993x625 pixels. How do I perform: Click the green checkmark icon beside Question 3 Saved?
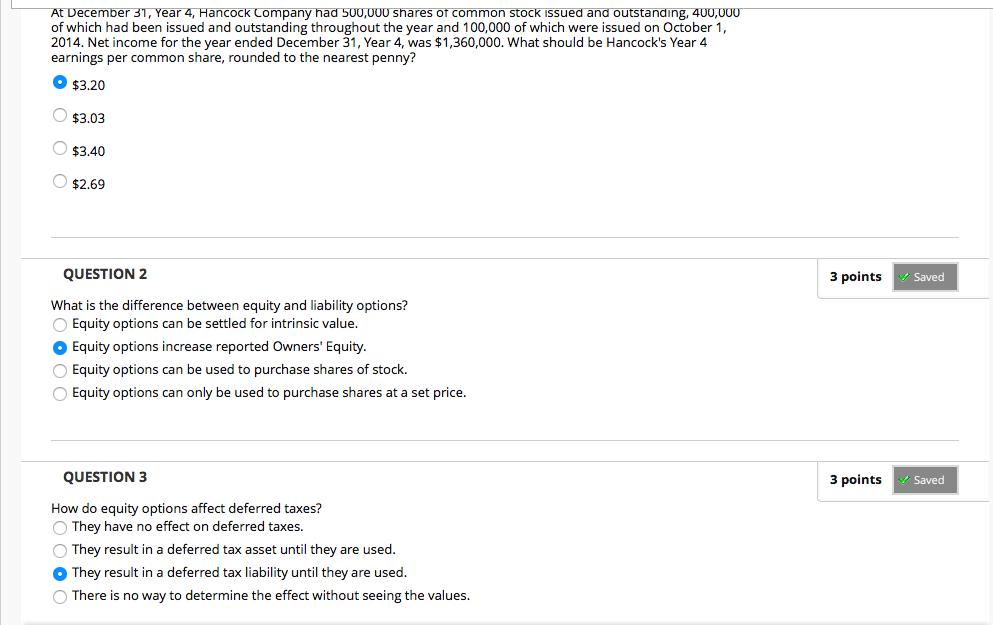903,480
